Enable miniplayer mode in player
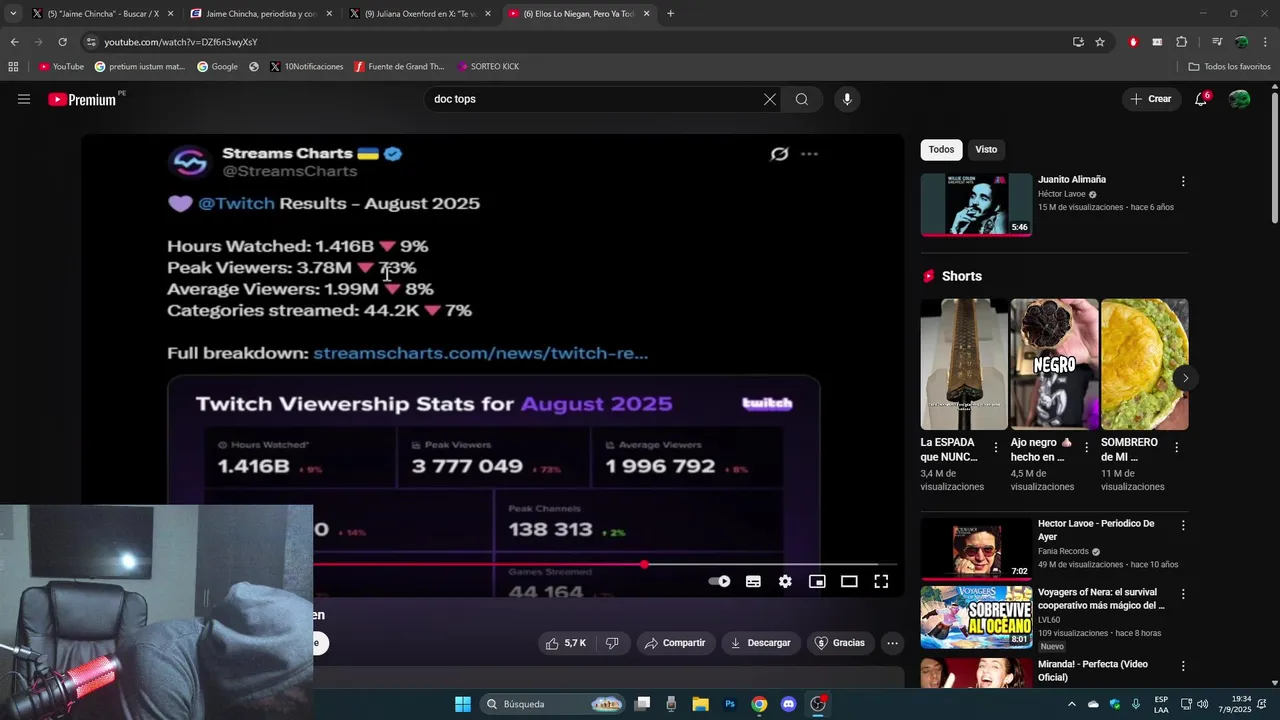 pyautogui.click(x=817, y=581)
